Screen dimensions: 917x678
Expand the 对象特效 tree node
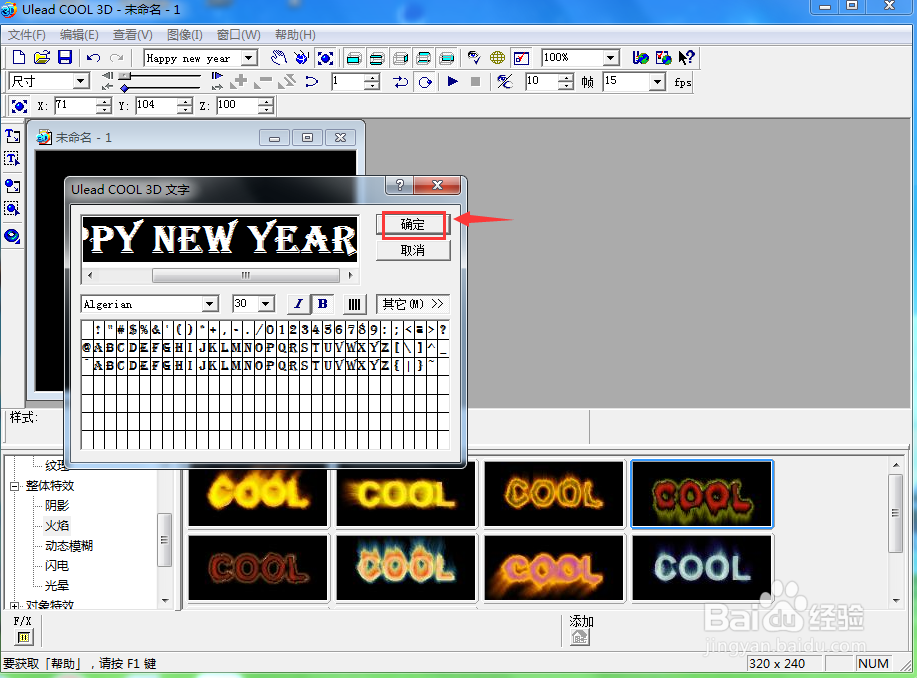(14, 605)
